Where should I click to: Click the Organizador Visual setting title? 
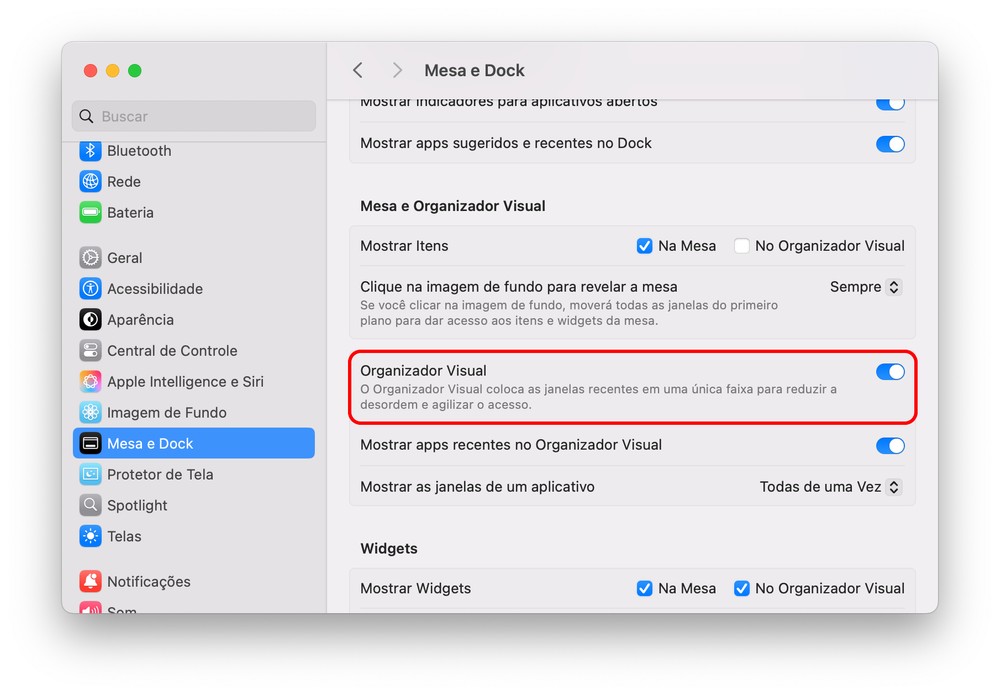(423, 370)
